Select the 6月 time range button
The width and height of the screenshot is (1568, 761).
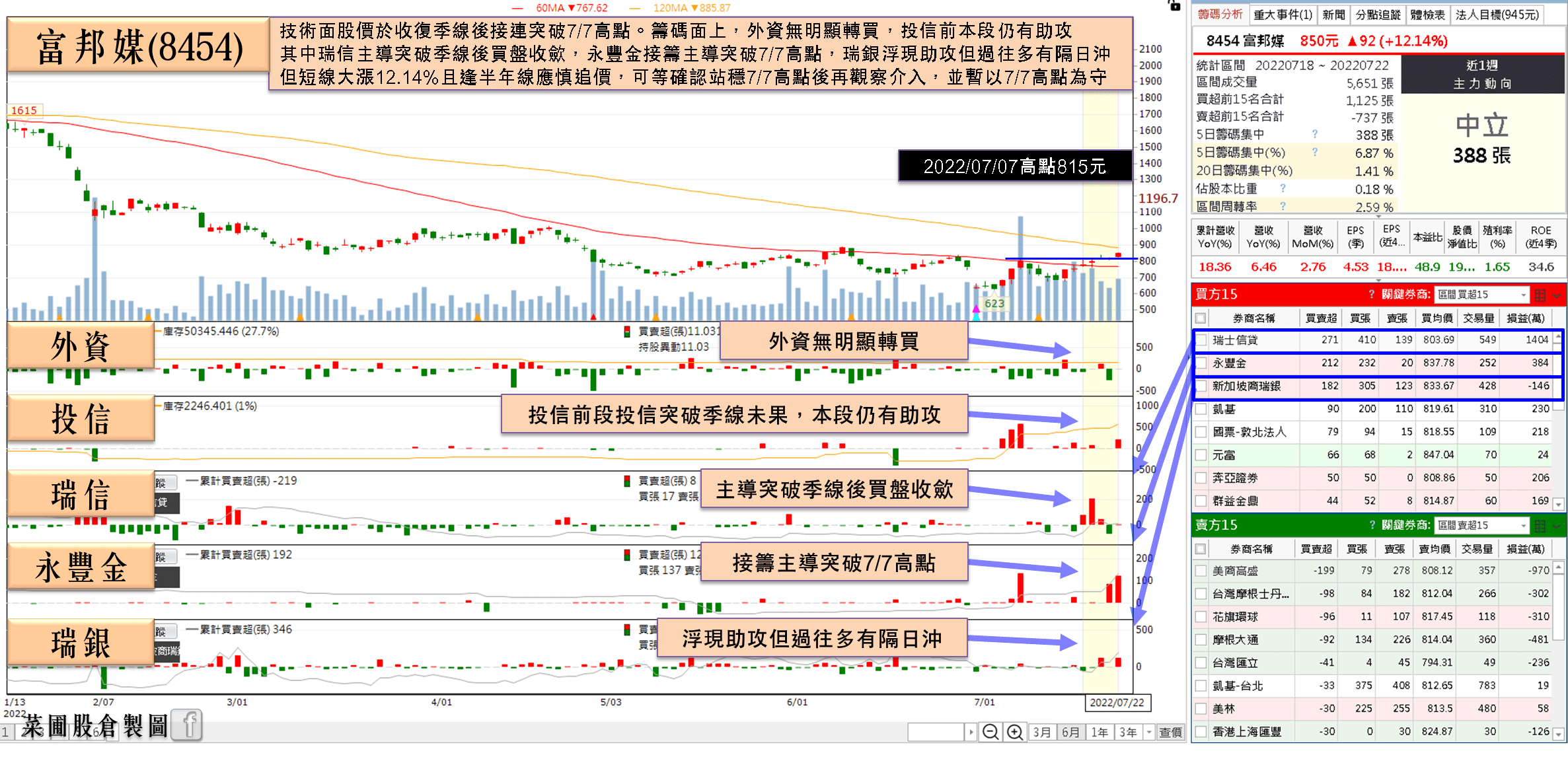click(x=1070, y=732)
